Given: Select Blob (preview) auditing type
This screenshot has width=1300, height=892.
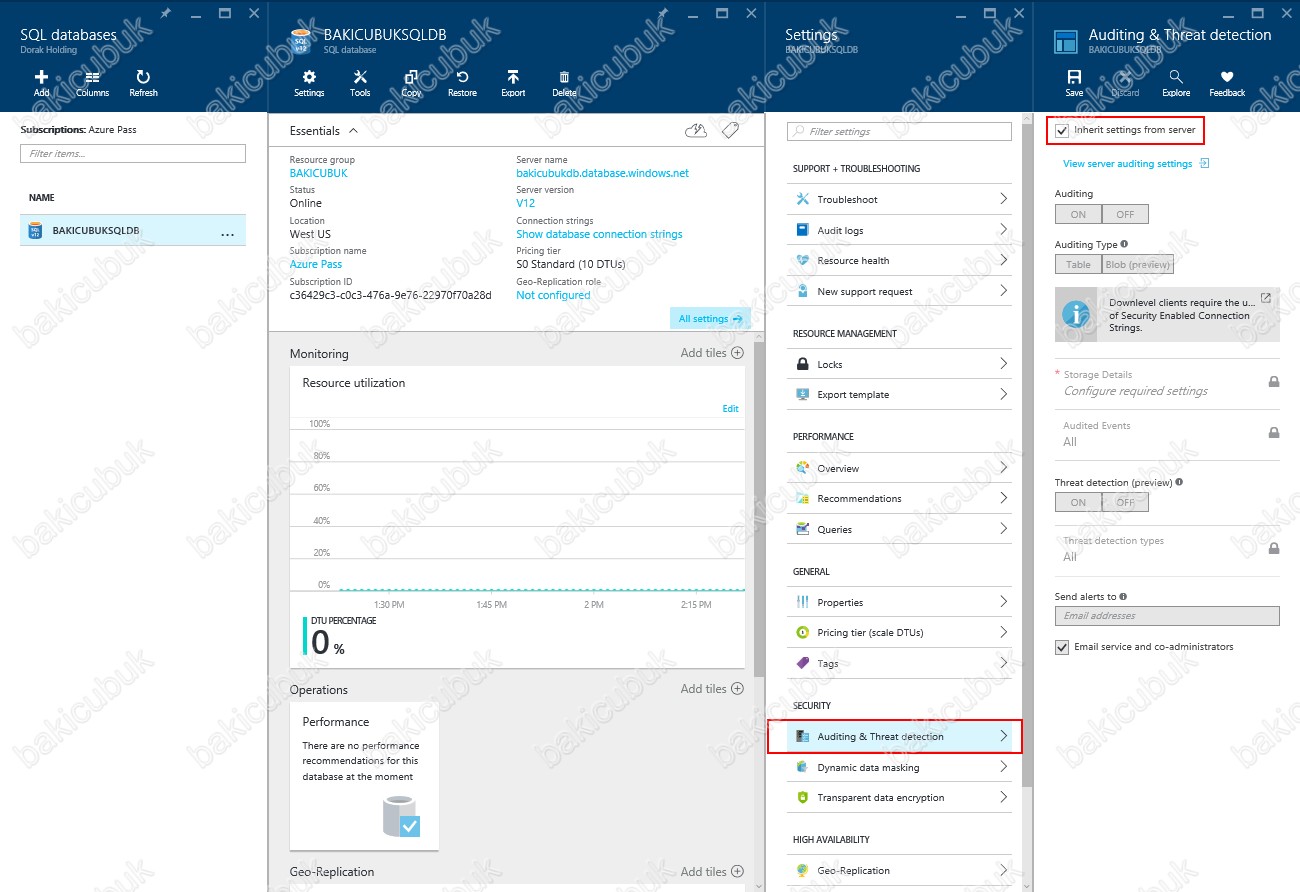Looking at the screenshot, I should pos(1137,265).
